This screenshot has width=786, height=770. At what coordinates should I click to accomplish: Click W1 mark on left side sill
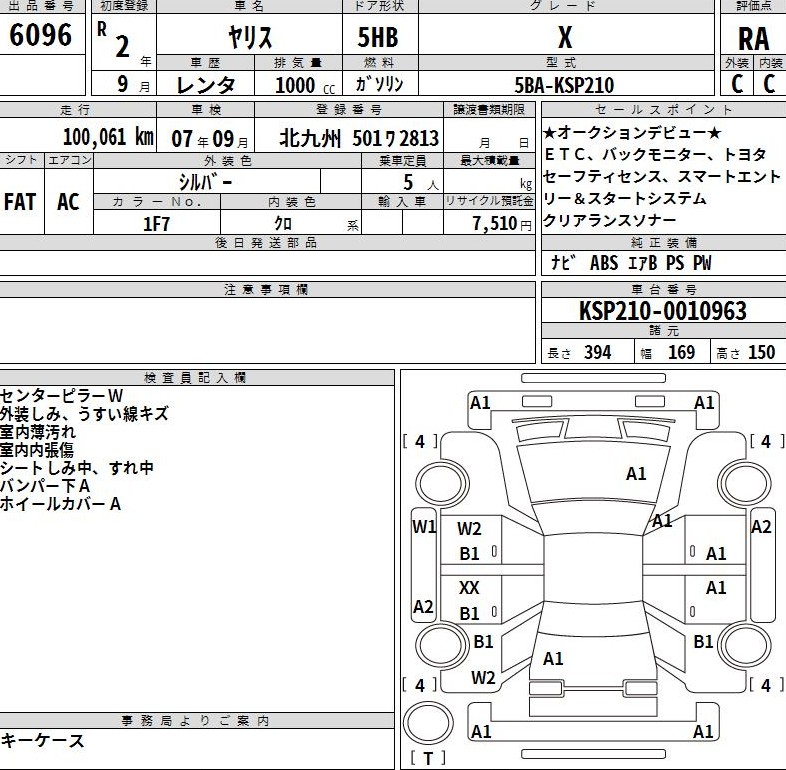point(424,526)
